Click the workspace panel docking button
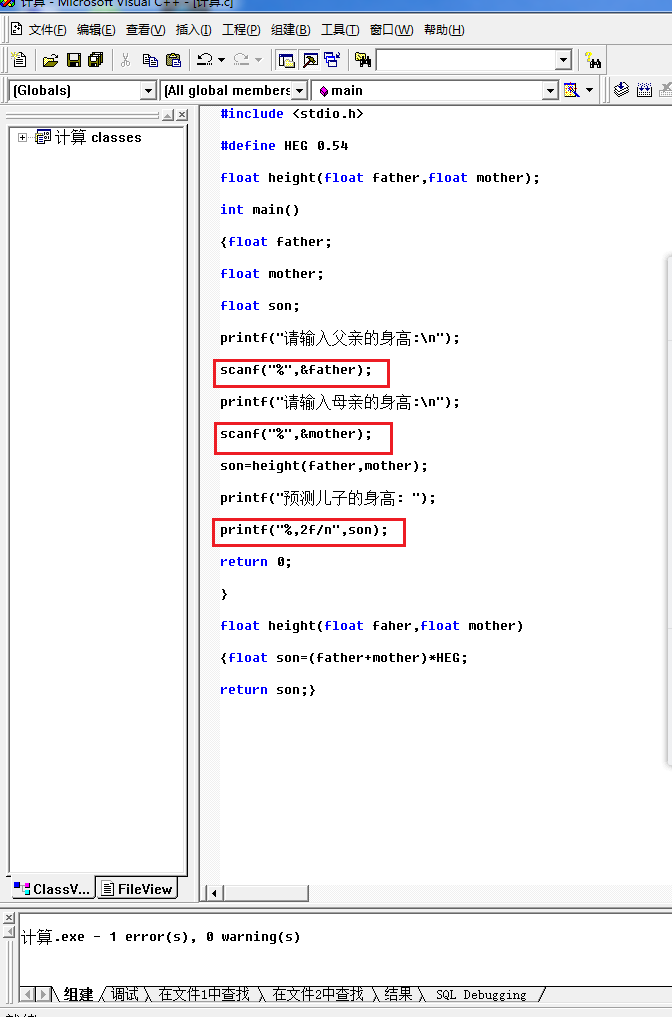The height and width of the screenshot is (1017, 672). click(168, 115)
